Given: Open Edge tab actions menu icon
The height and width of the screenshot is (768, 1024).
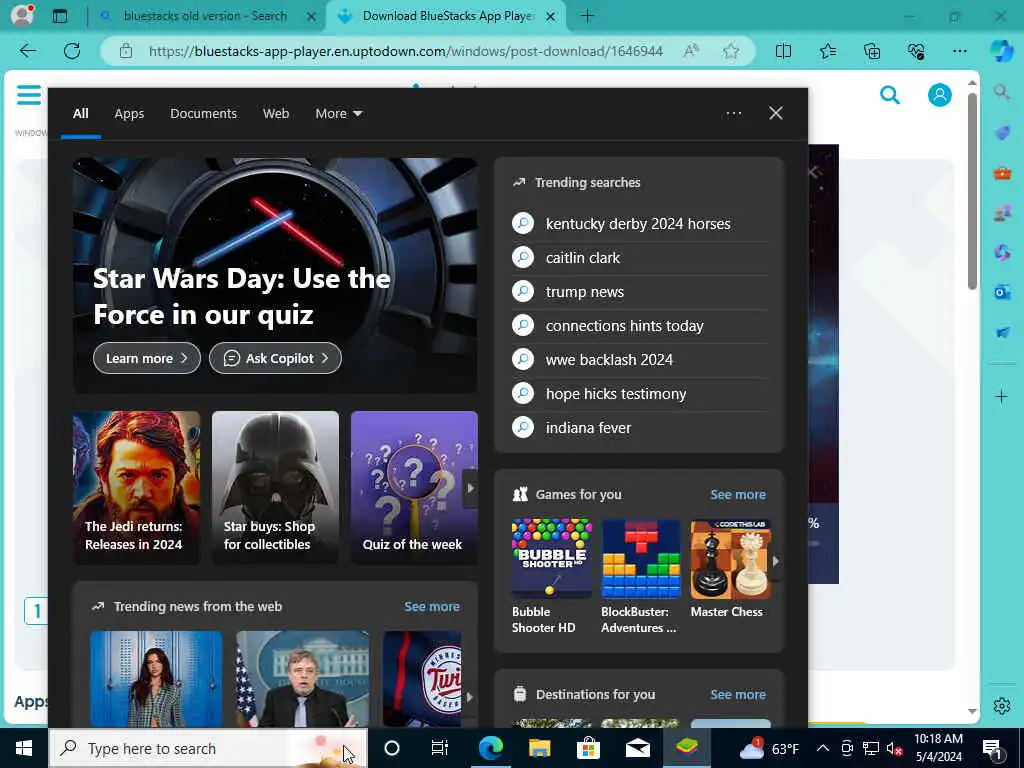Looking at the screenshot, I should [x=60, y=16].
